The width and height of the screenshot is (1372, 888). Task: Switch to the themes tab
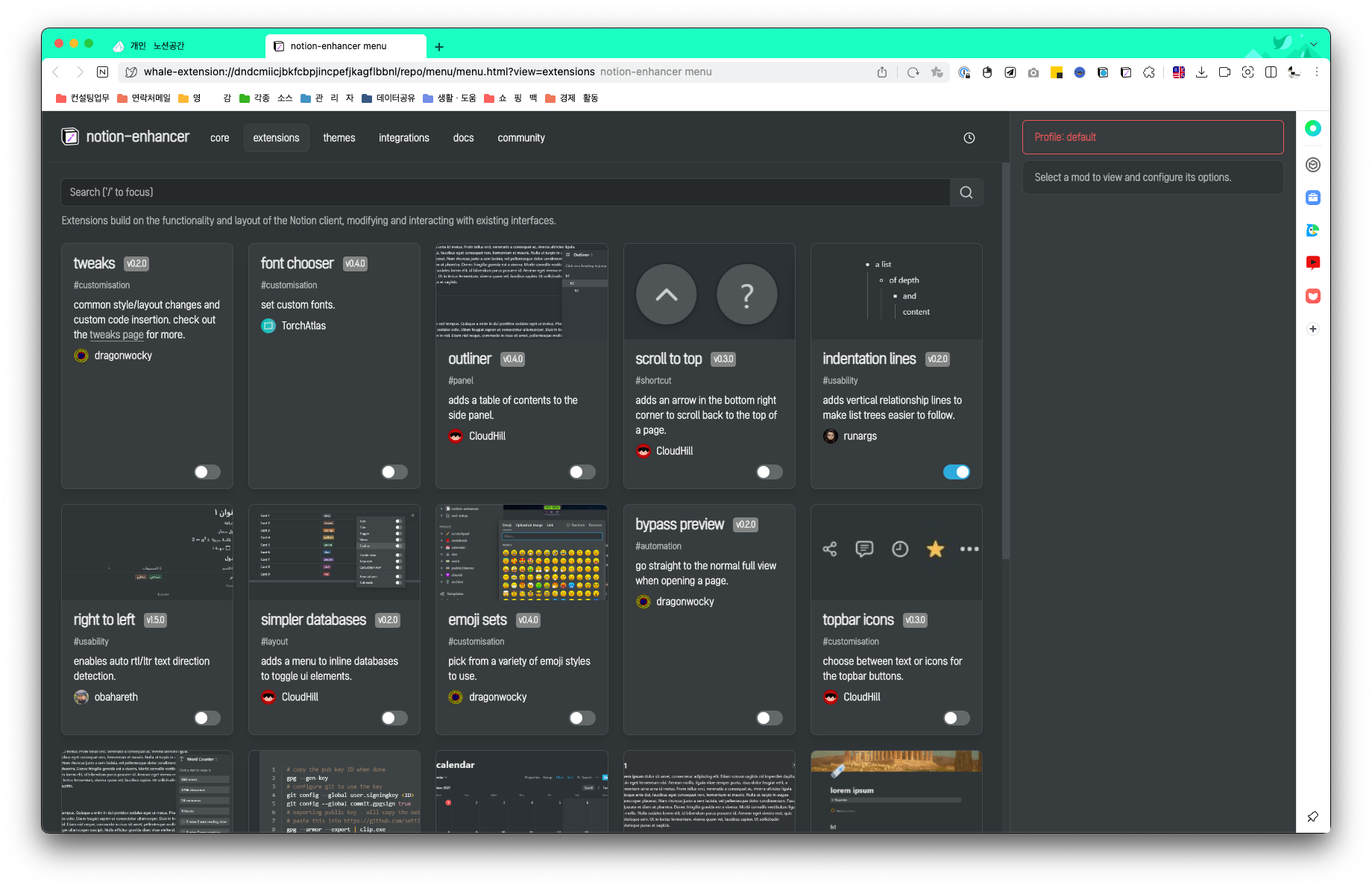click(339, 138)
